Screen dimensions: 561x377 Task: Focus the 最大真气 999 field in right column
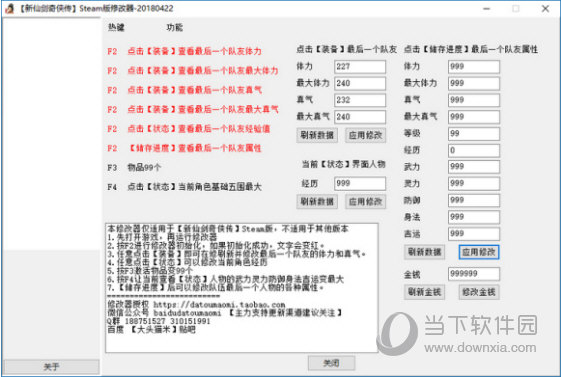tap(474, 117)
